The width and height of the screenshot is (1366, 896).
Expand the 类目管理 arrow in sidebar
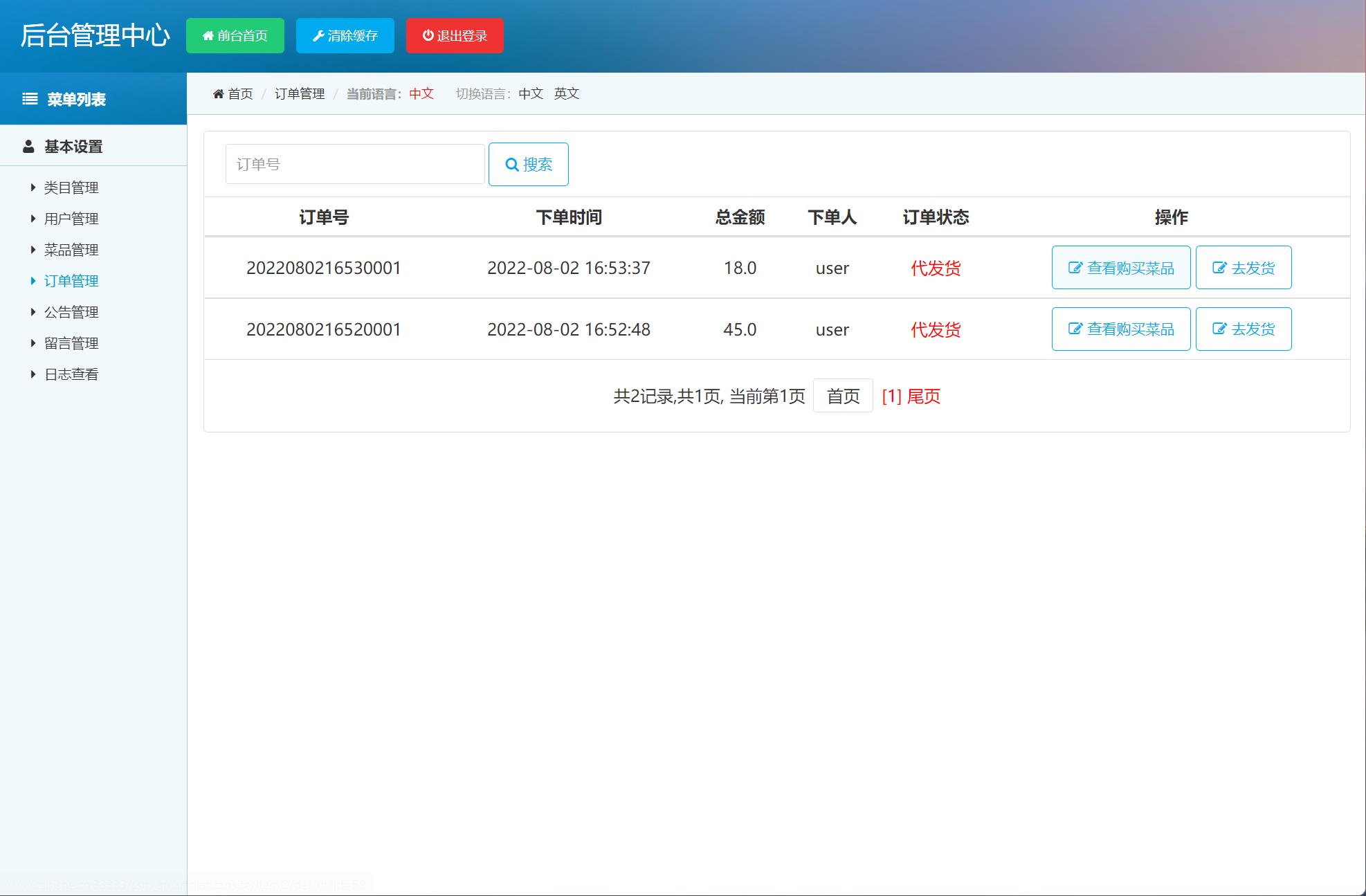click(x=33, y=188)
